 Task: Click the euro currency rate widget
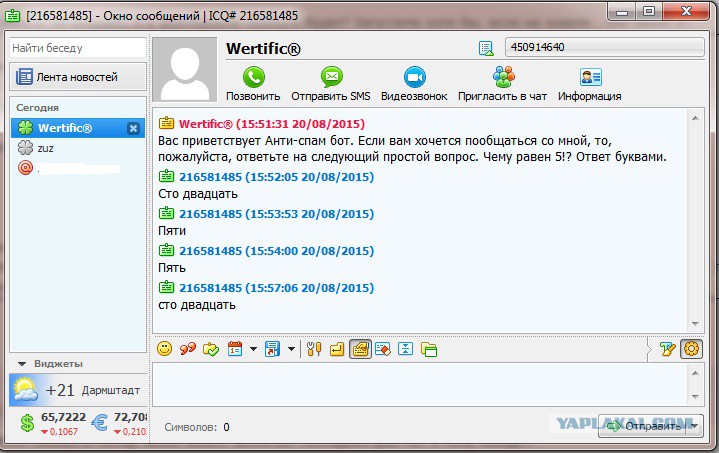[119, 423]
